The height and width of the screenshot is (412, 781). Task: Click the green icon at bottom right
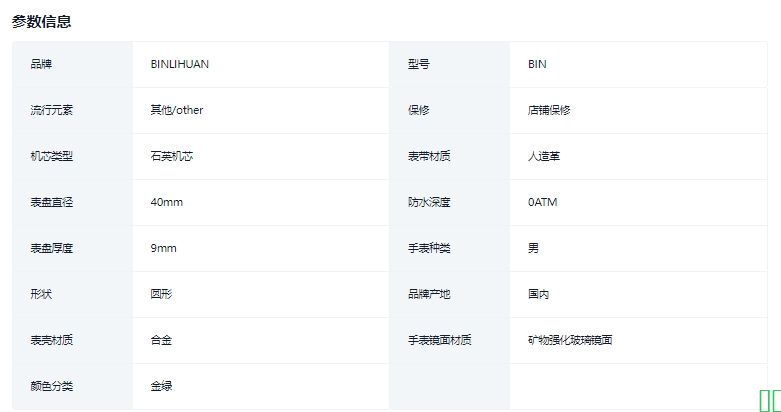(769, 400)
